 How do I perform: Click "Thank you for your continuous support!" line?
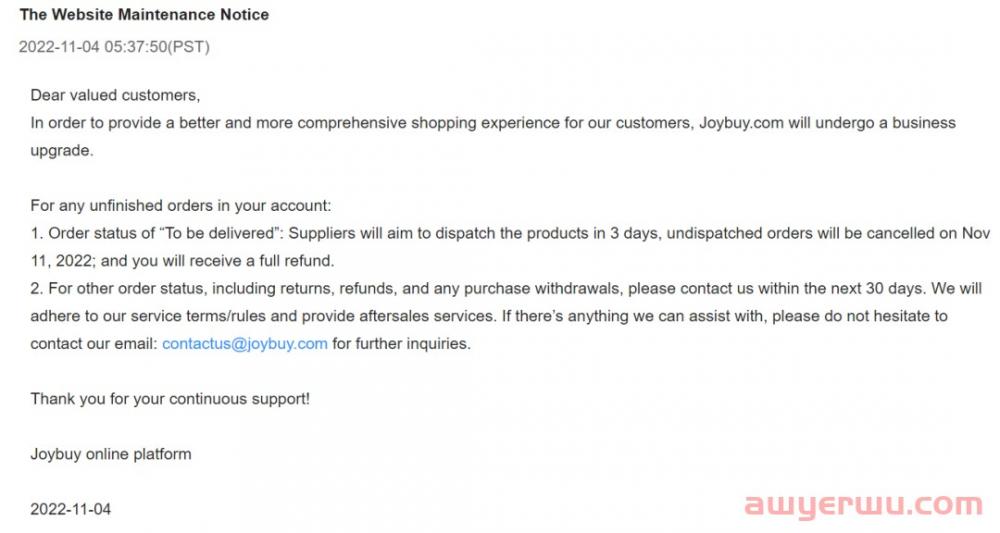pyautogui.click(x=170, y=399)
